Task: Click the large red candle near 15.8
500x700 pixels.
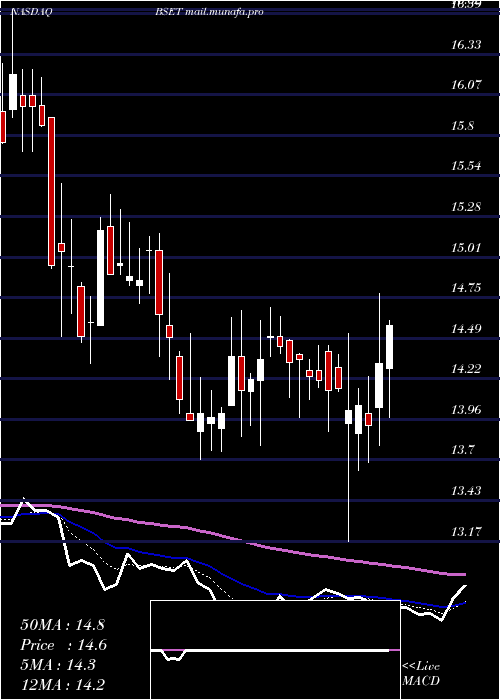Action: (52, 192)
